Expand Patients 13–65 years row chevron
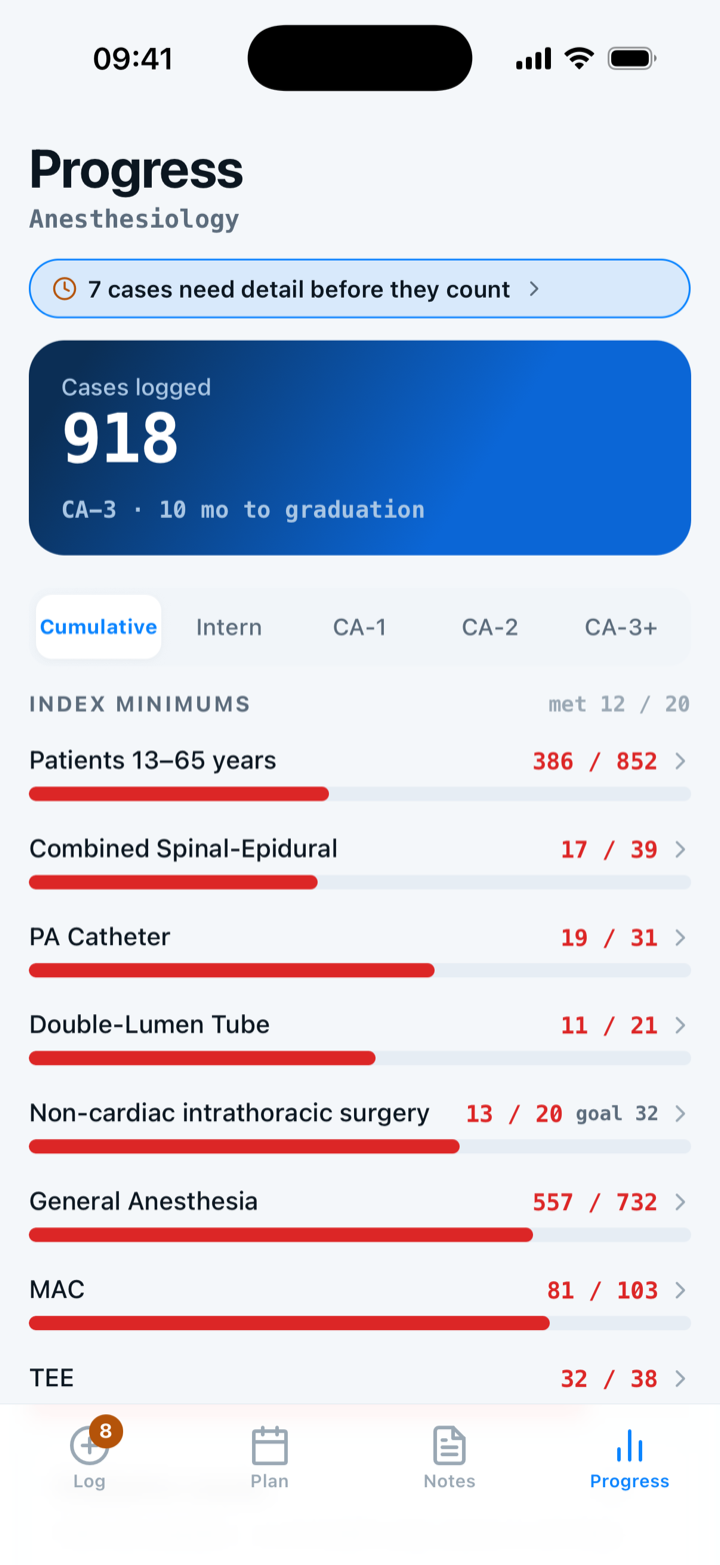The height and width of the screenshot is (1565, 720). (680, 761)
